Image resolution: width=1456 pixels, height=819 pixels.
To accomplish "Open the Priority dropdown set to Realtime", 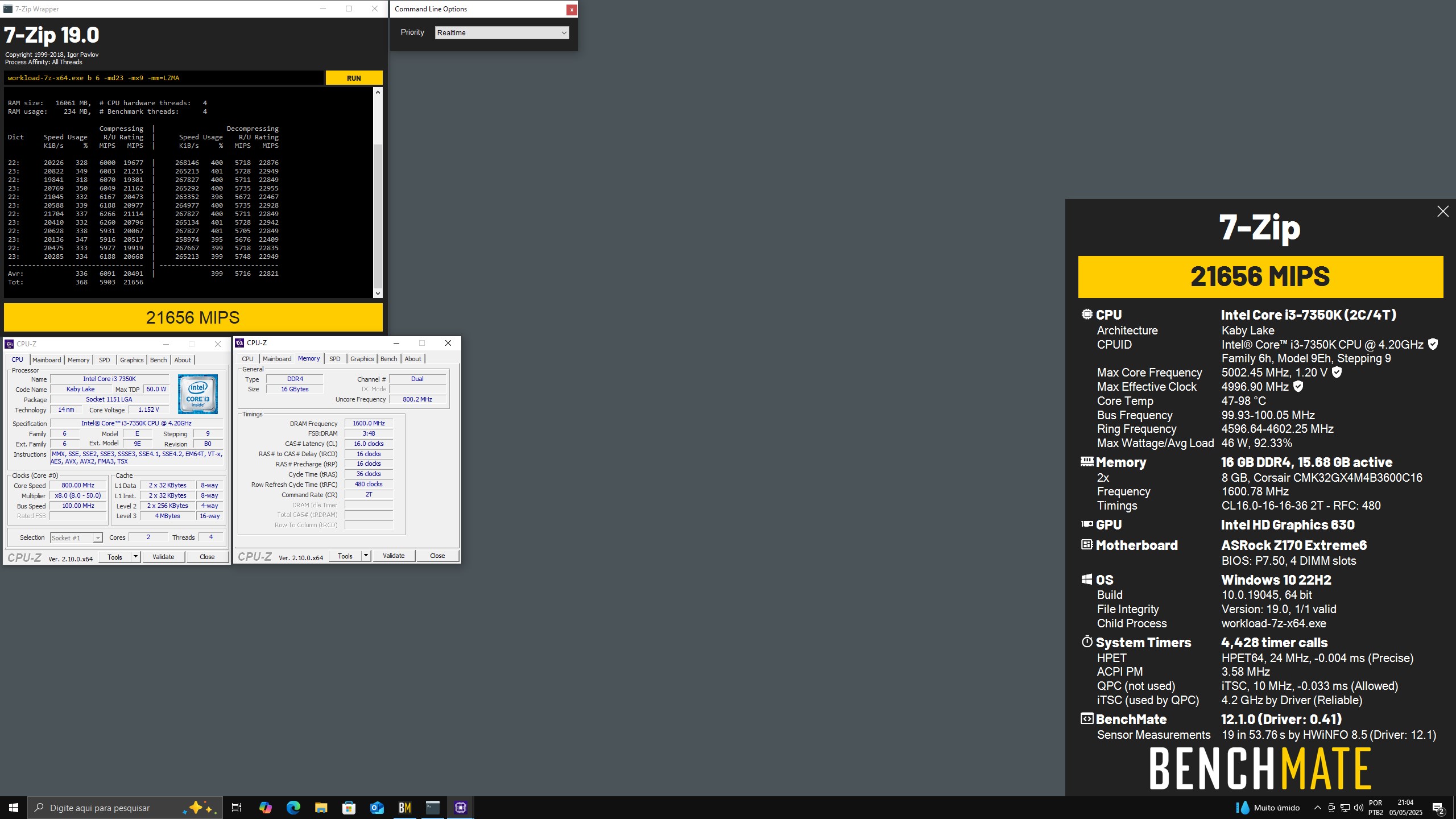I will (502, 32).
